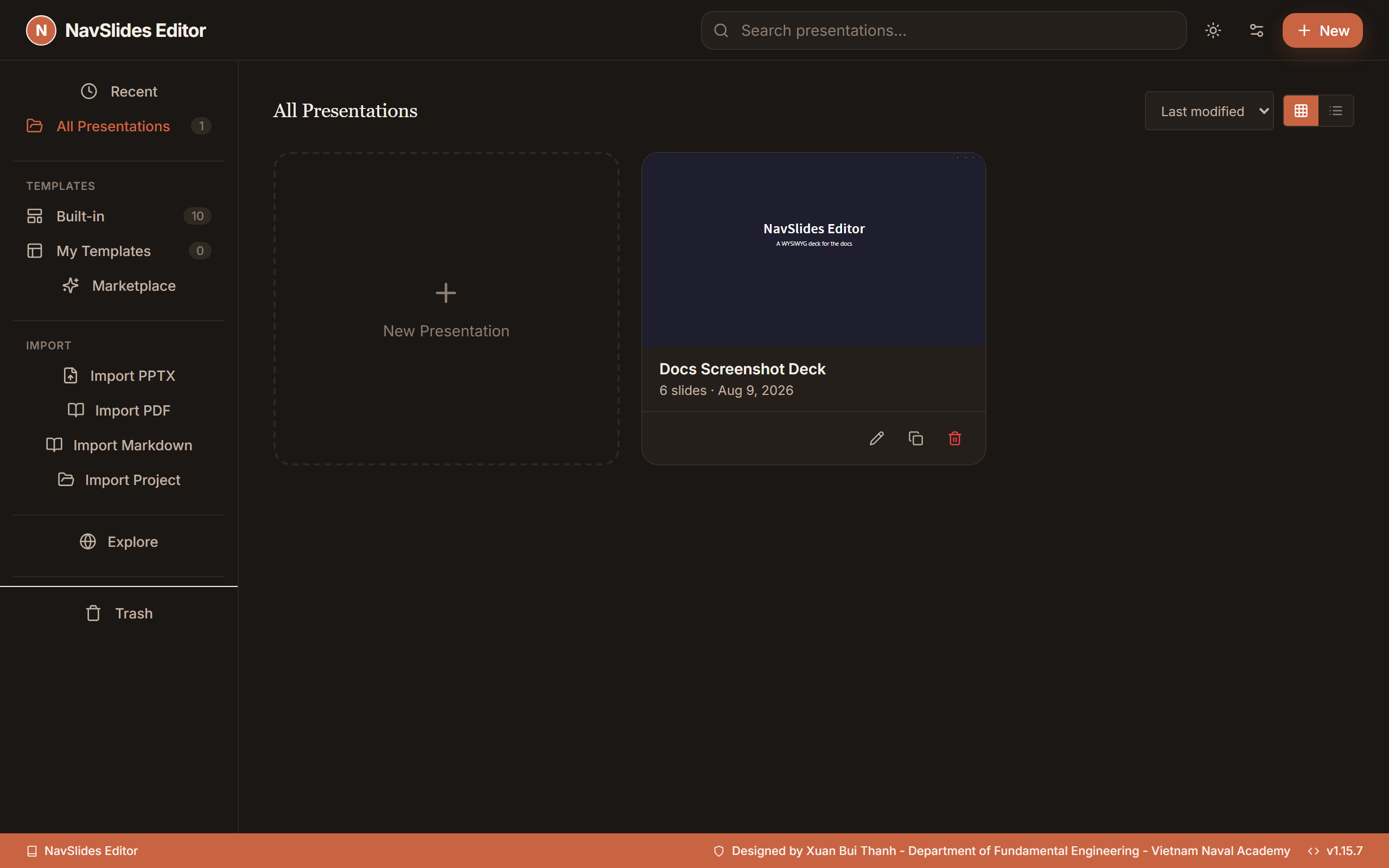This screenshot has height=868, width=1389.
Task: Choose Import Project
Action: pyautogui.click(x=119, y=480)
